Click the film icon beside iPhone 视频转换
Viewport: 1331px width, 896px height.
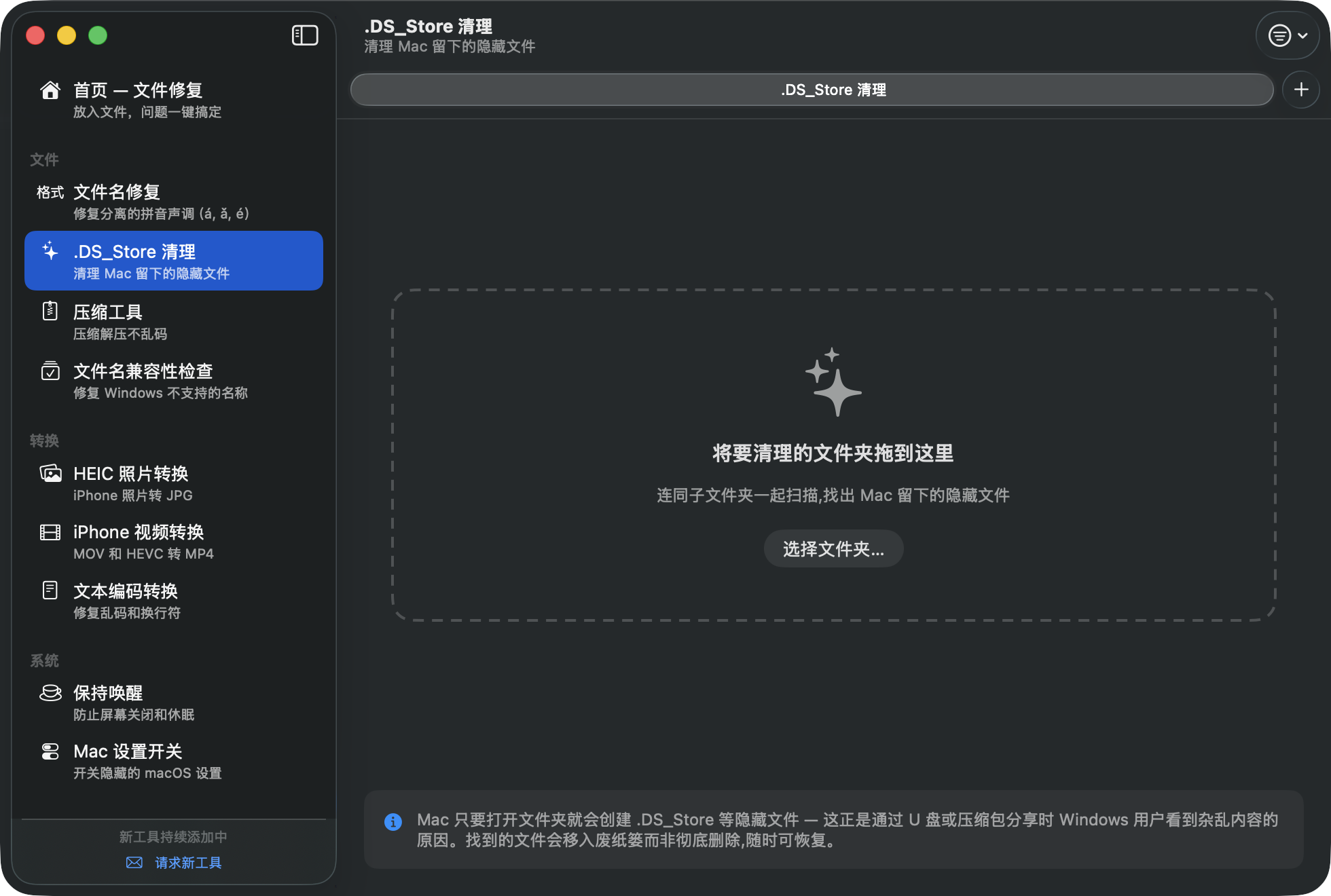50,532
